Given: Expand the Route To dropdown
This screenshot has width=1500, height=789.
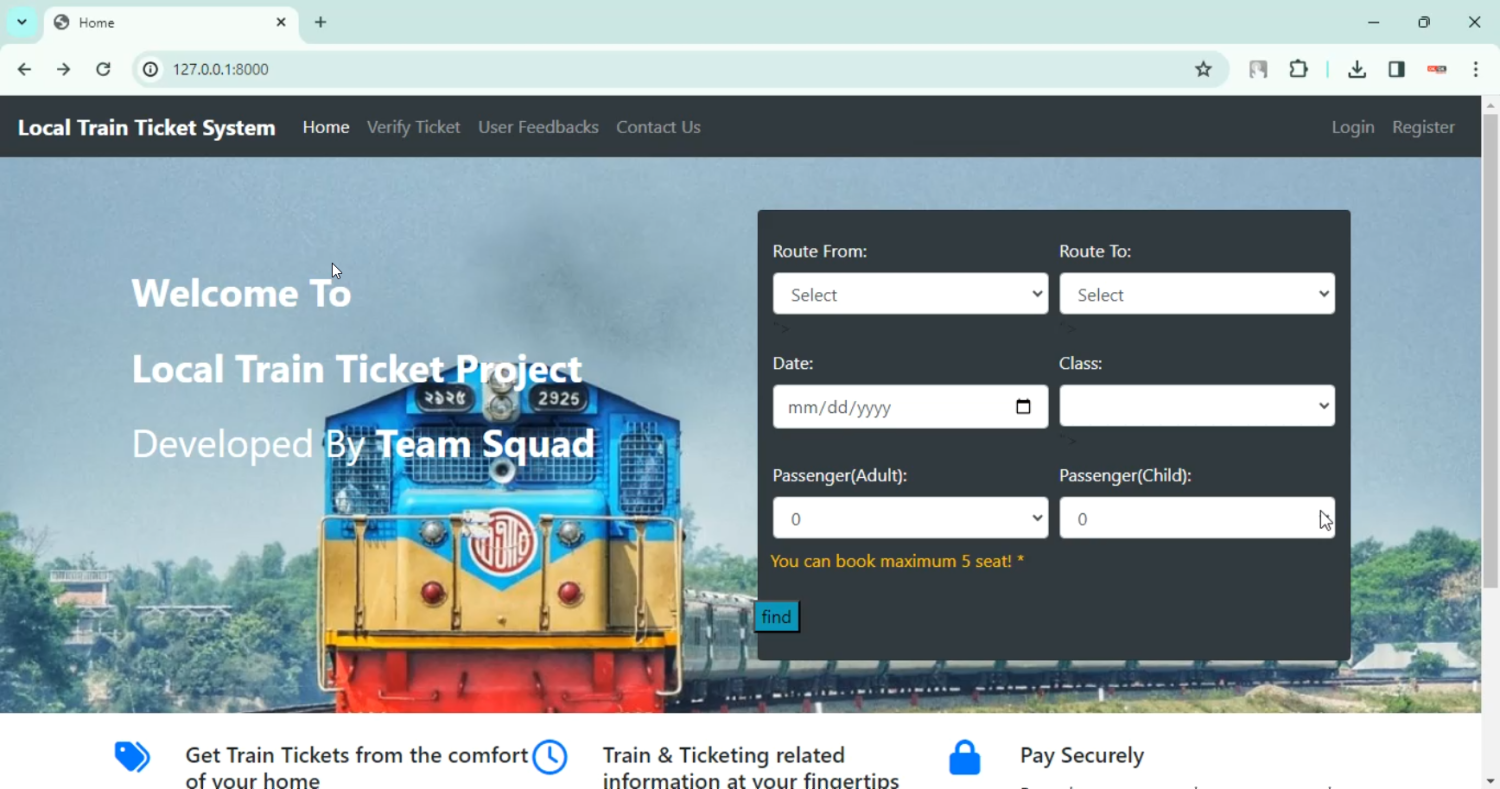Looking at the screenshot, I should (x=1197, y=294).
